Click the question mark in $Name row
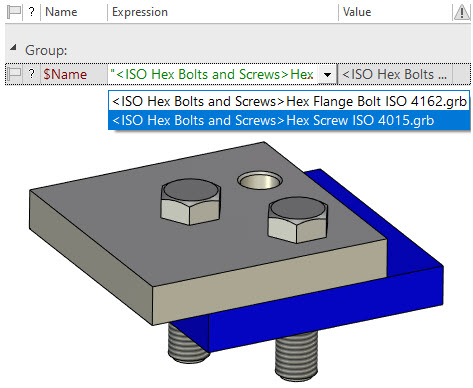 (x=31, y=74)
